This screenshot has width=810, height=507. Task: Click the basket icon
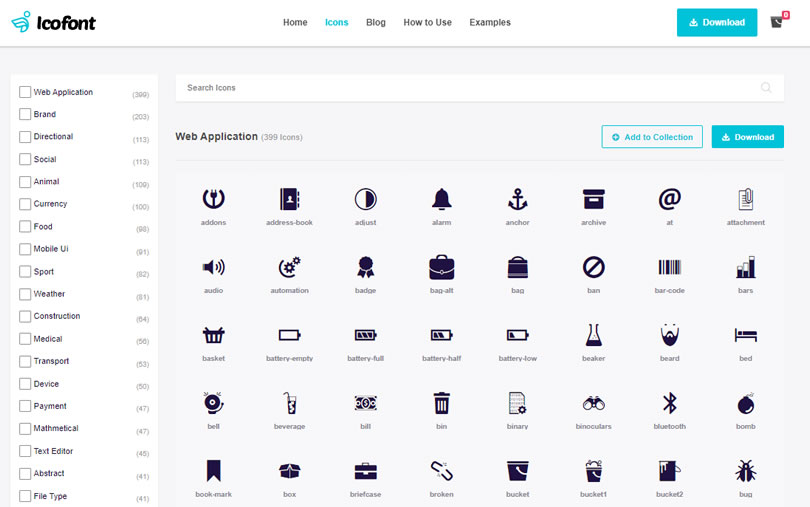(x=213, y=335)
